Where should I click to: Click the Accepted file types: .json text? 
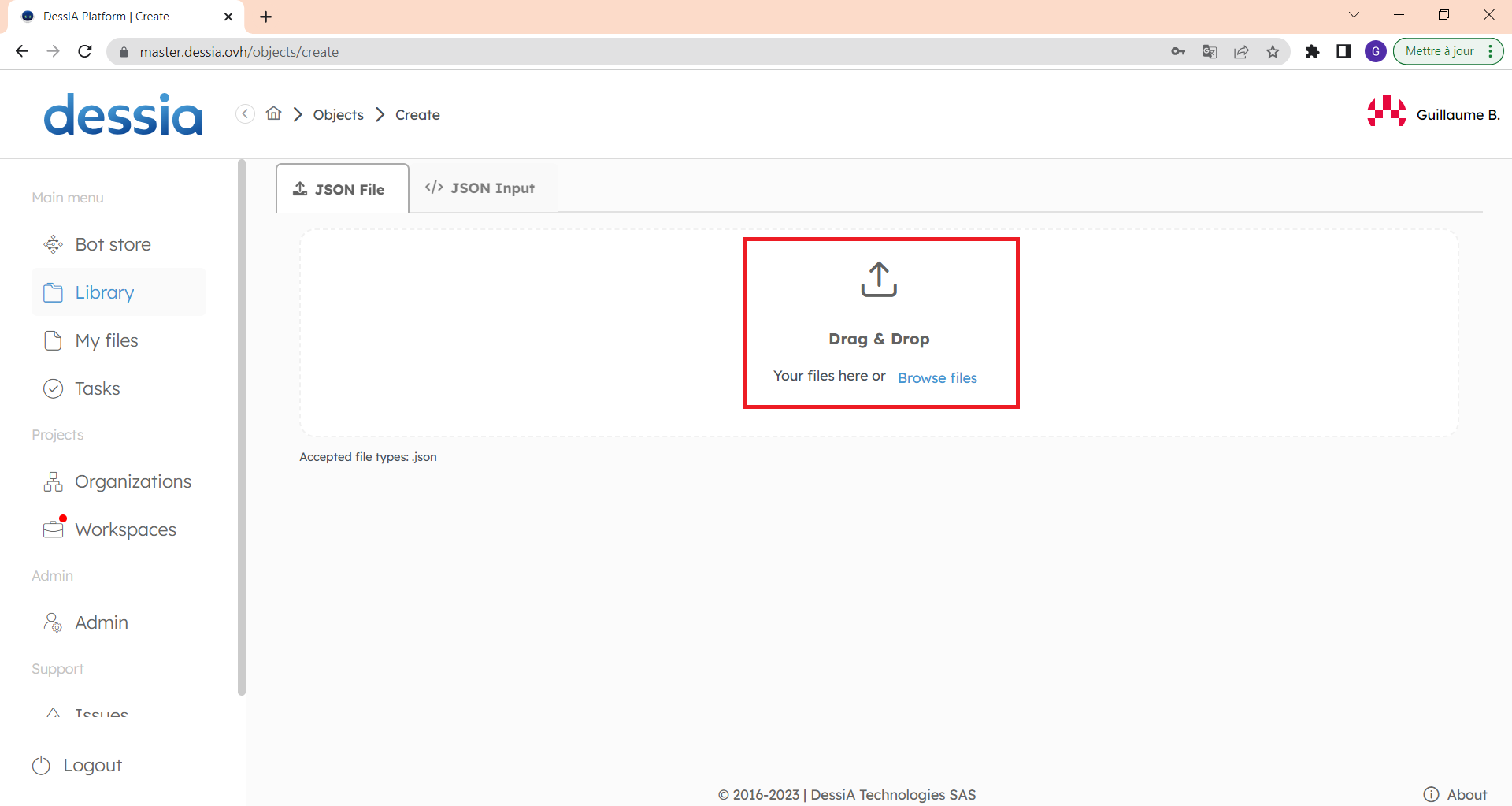[x=368, y=457]
